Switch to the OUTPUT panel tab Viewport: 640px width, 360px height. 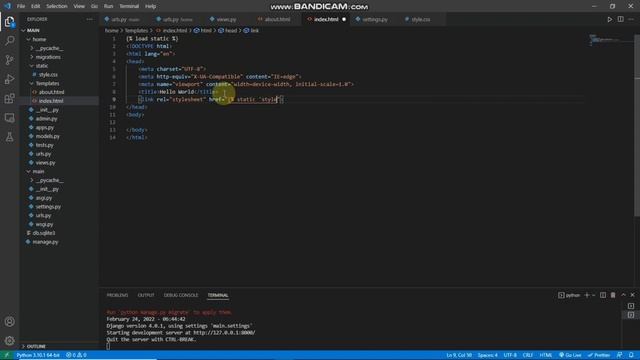[146, 295]
